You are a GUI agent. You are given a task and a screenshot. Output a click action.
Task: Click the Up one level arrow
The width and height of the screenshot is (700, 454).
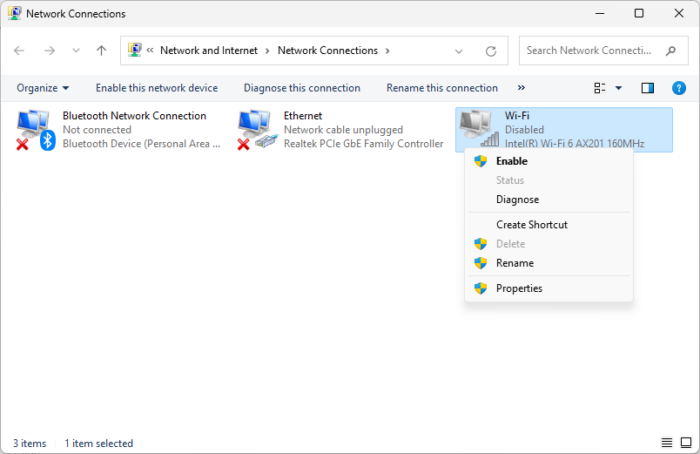pyautogui.click(x=101, y=50)
